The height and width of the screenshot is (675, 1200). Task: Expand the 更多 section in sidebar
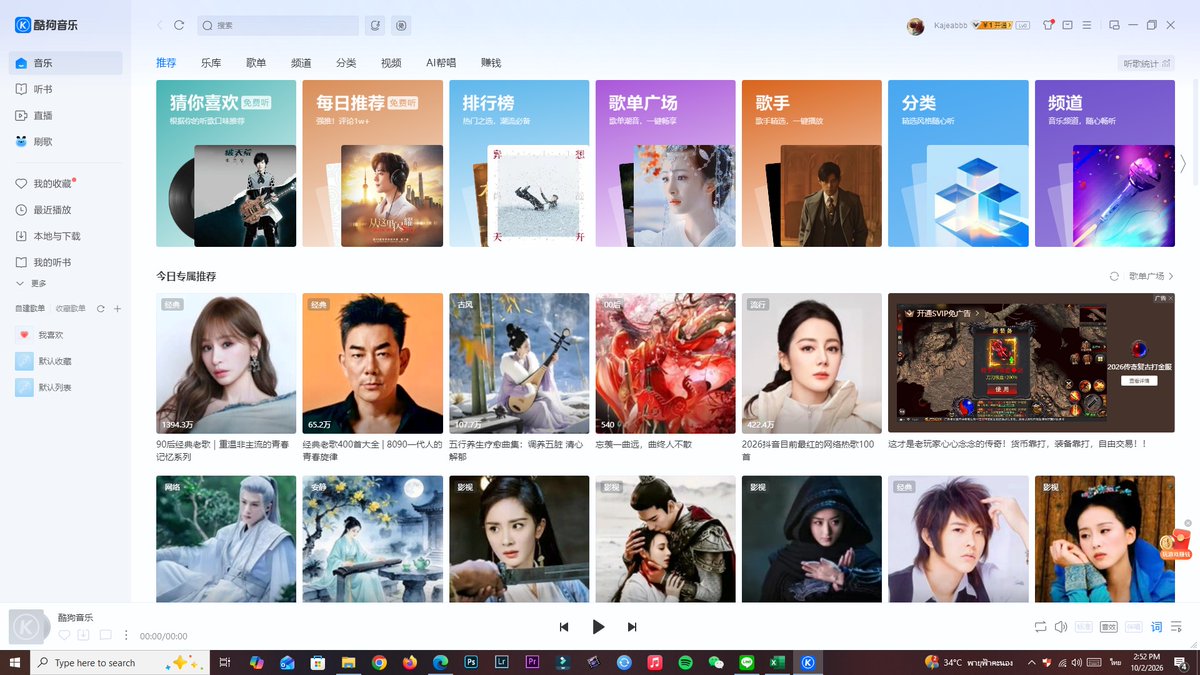[x=31, y=284]
